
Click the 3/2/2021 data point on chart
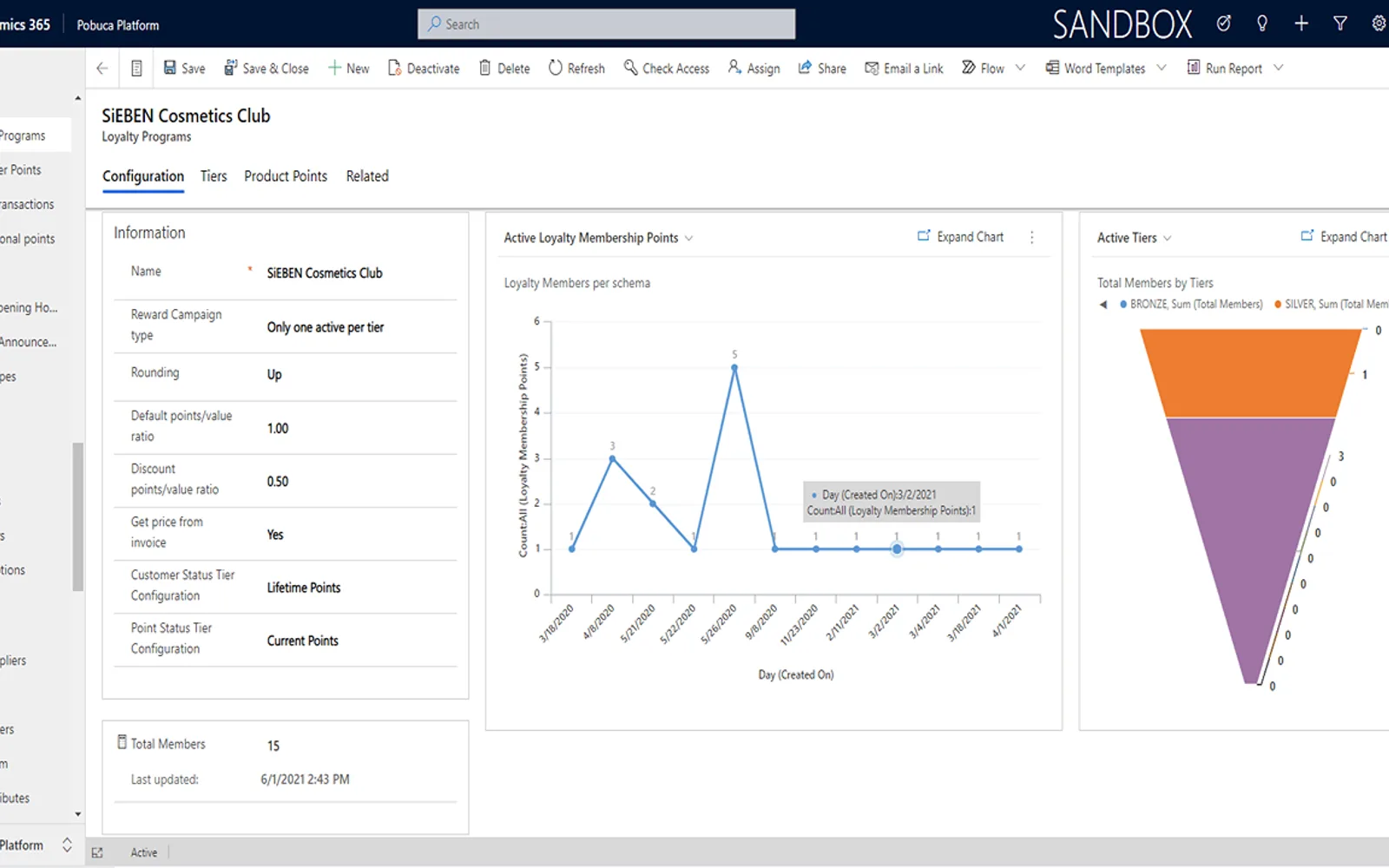coord(897,549)
